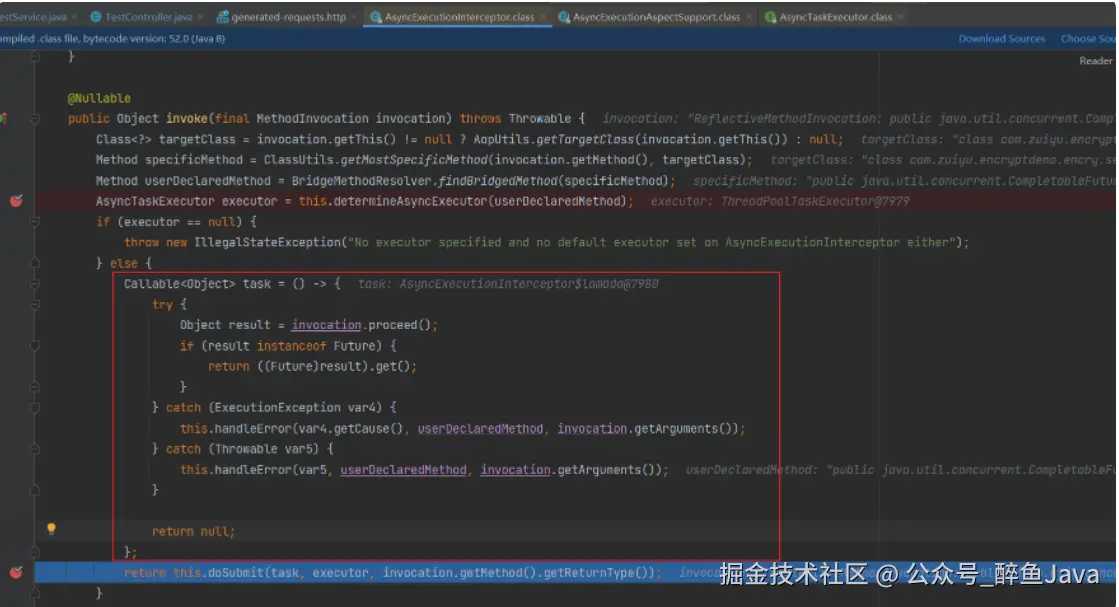Toggle the Reader mode label
Viewport: 1119px width, 607px height.
tap(1095, 61)
